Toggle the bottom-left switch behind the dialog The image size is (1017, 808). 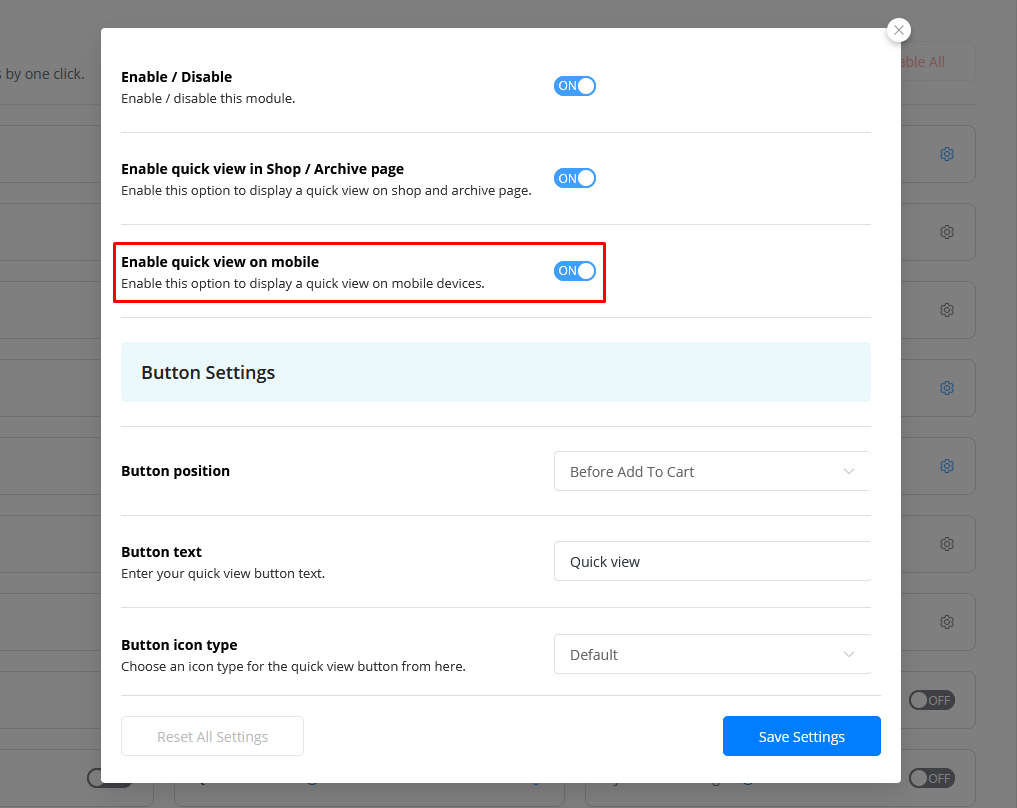tap(96, 778)
